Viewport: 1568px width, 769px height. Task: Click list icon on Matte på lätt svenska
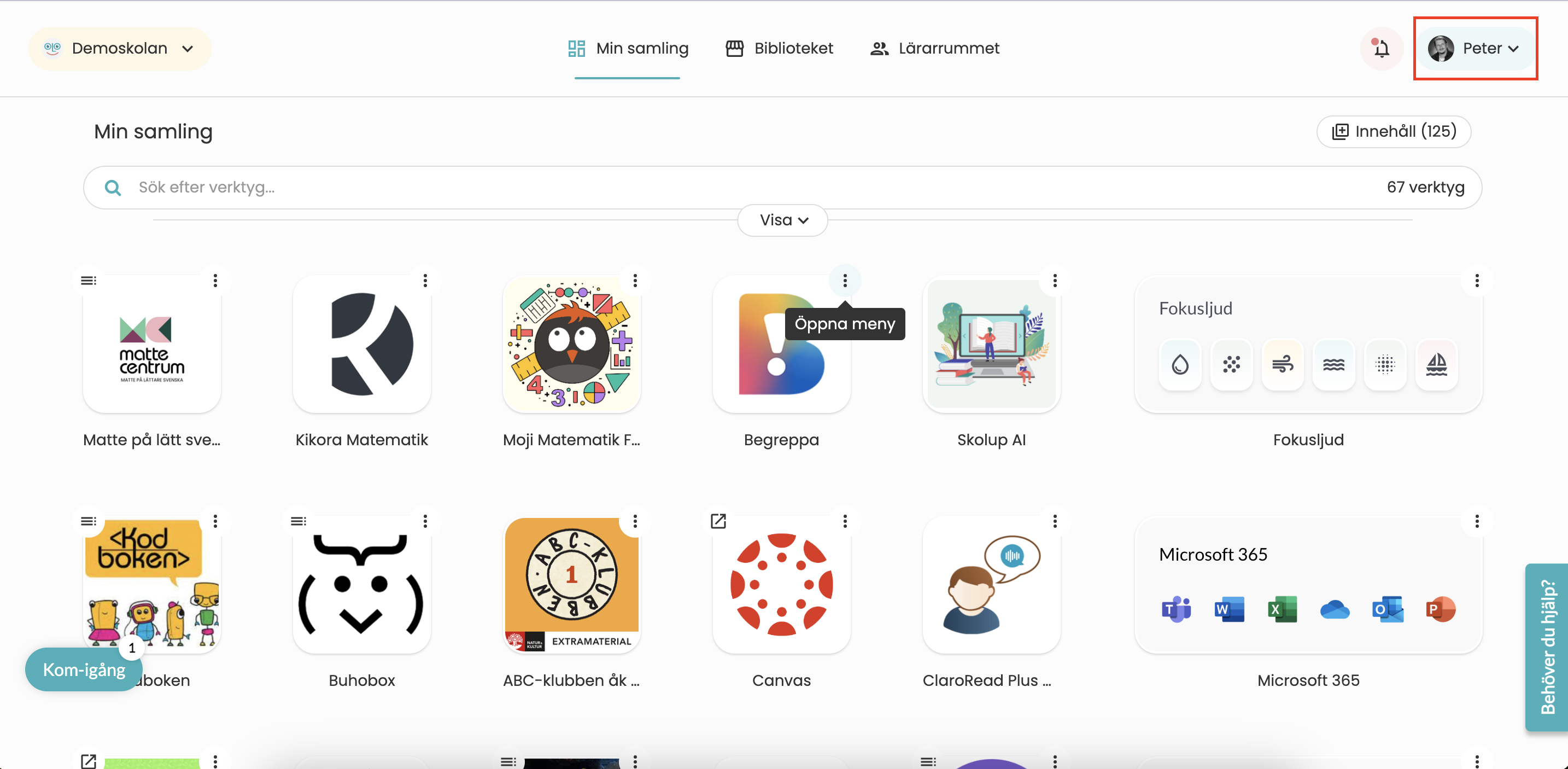tap(89, 280)
